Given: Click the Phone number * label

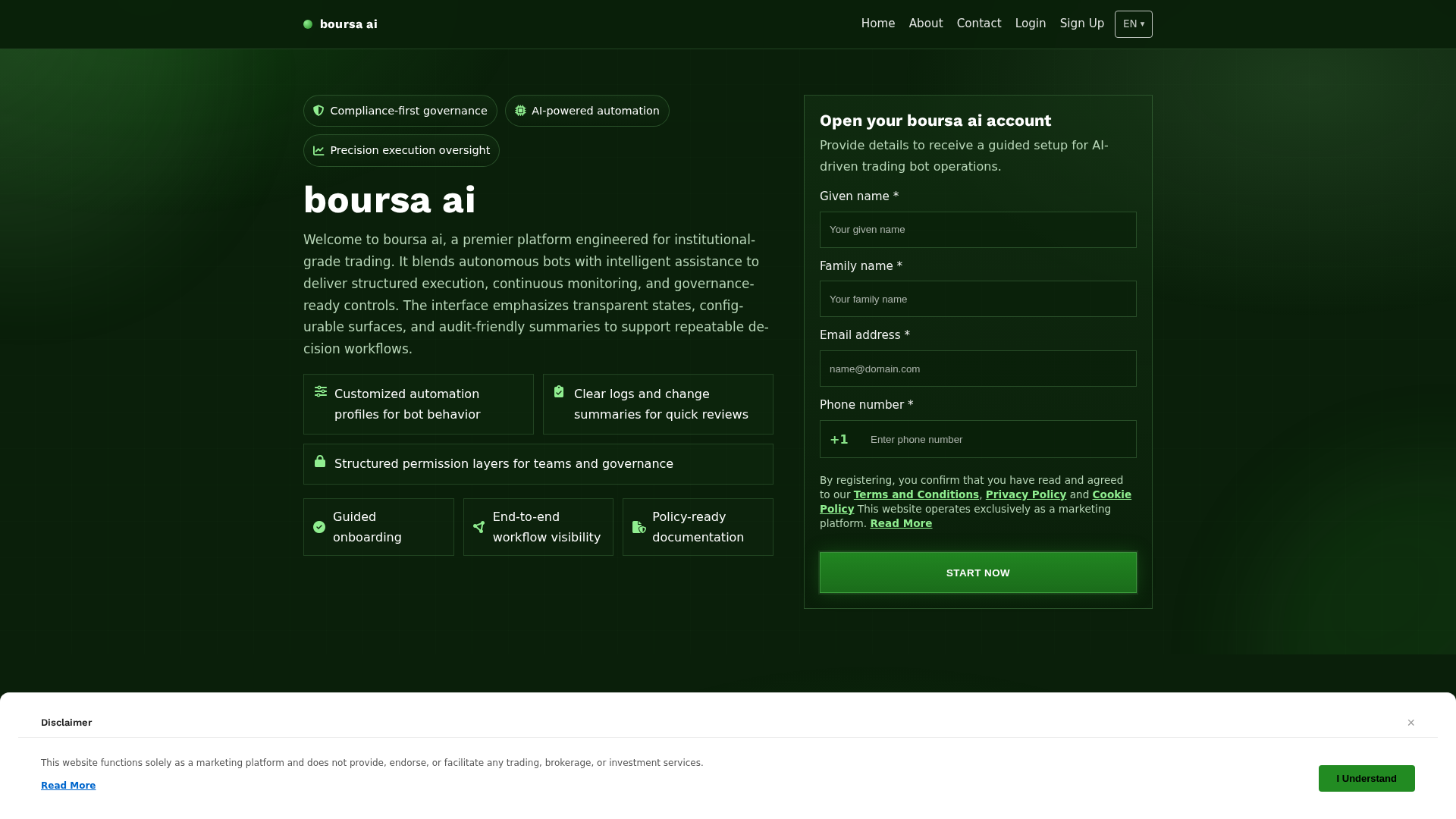Looking at the screenshot, I should click(x=867, y=405).
